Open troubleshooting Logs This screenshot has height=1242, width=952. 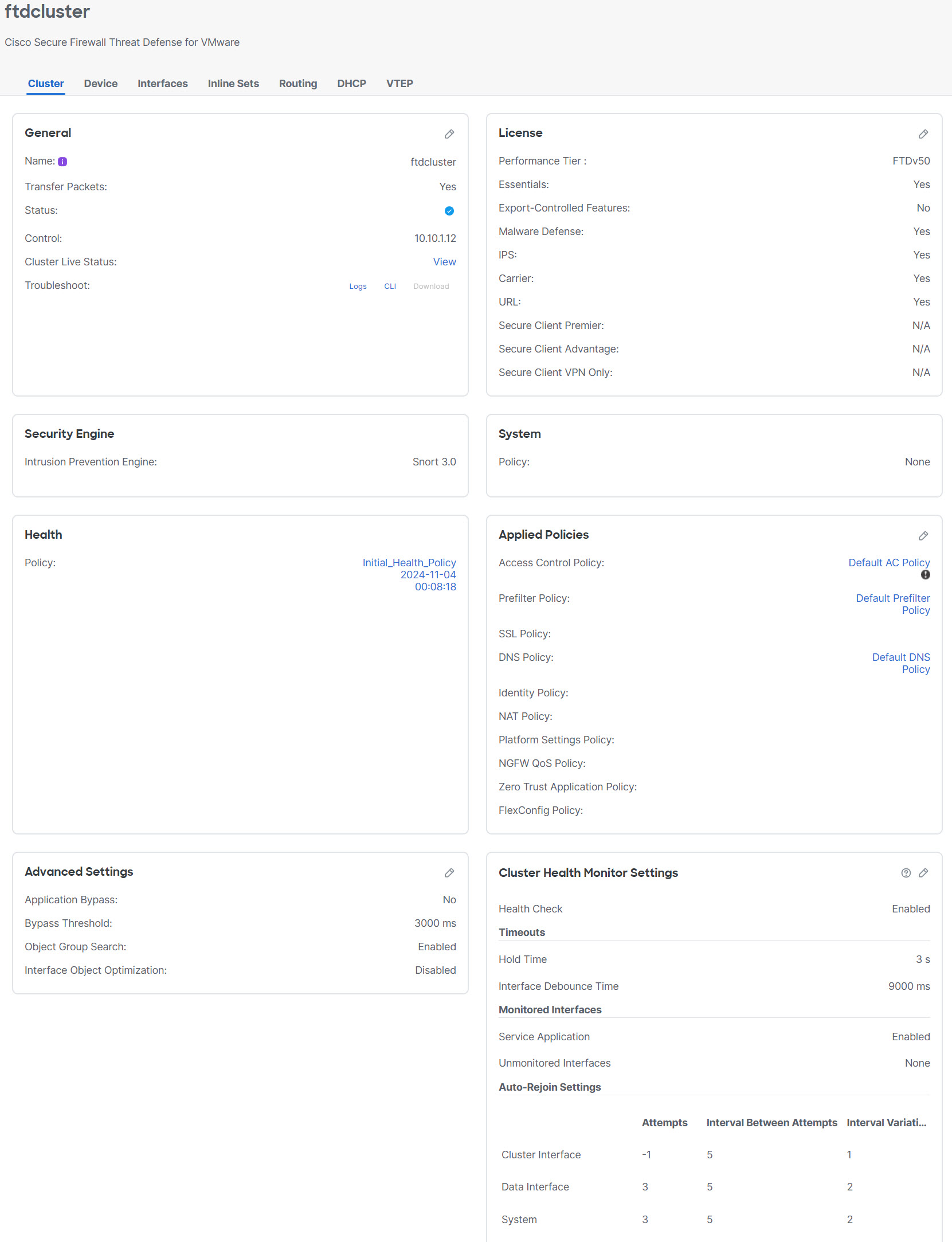click(358, 286)
